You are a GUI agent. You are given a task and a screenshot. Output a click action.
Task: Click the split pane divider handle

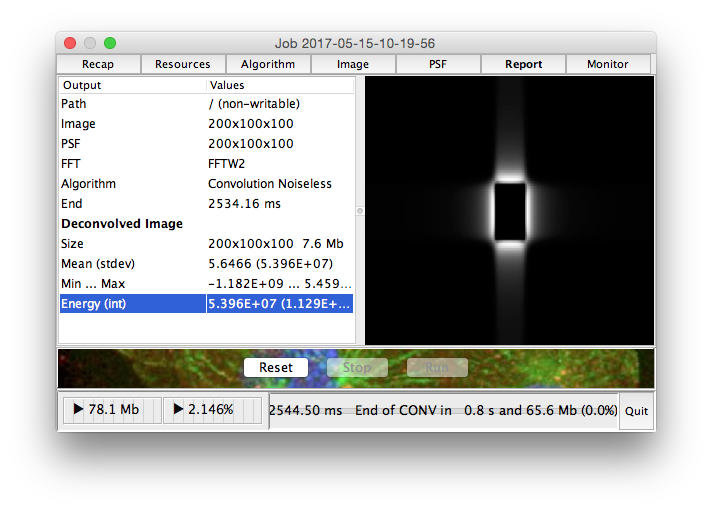tap(360, 211)
